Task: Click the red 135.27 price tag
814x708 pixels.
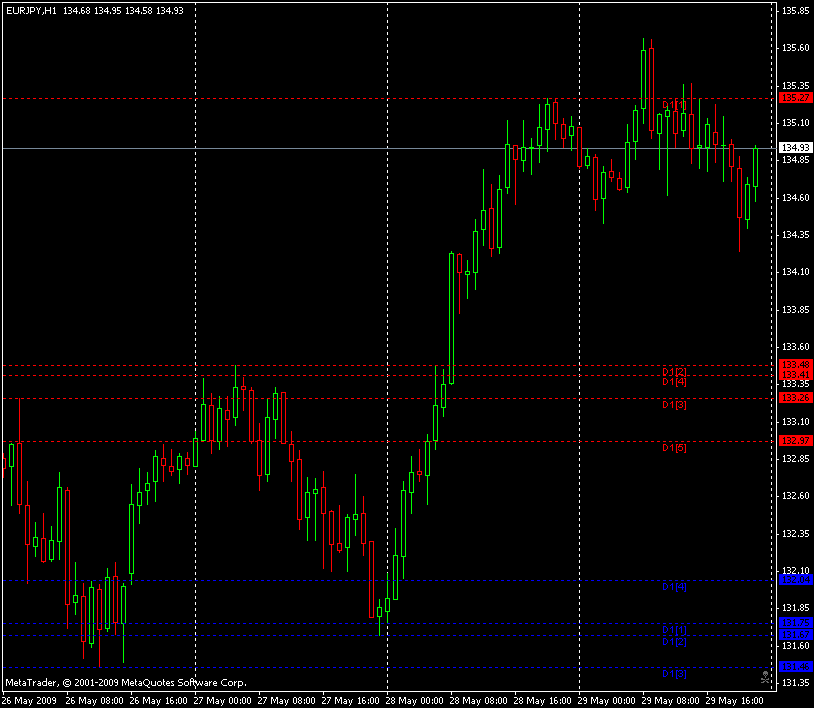Action: [x=796, y=98]
